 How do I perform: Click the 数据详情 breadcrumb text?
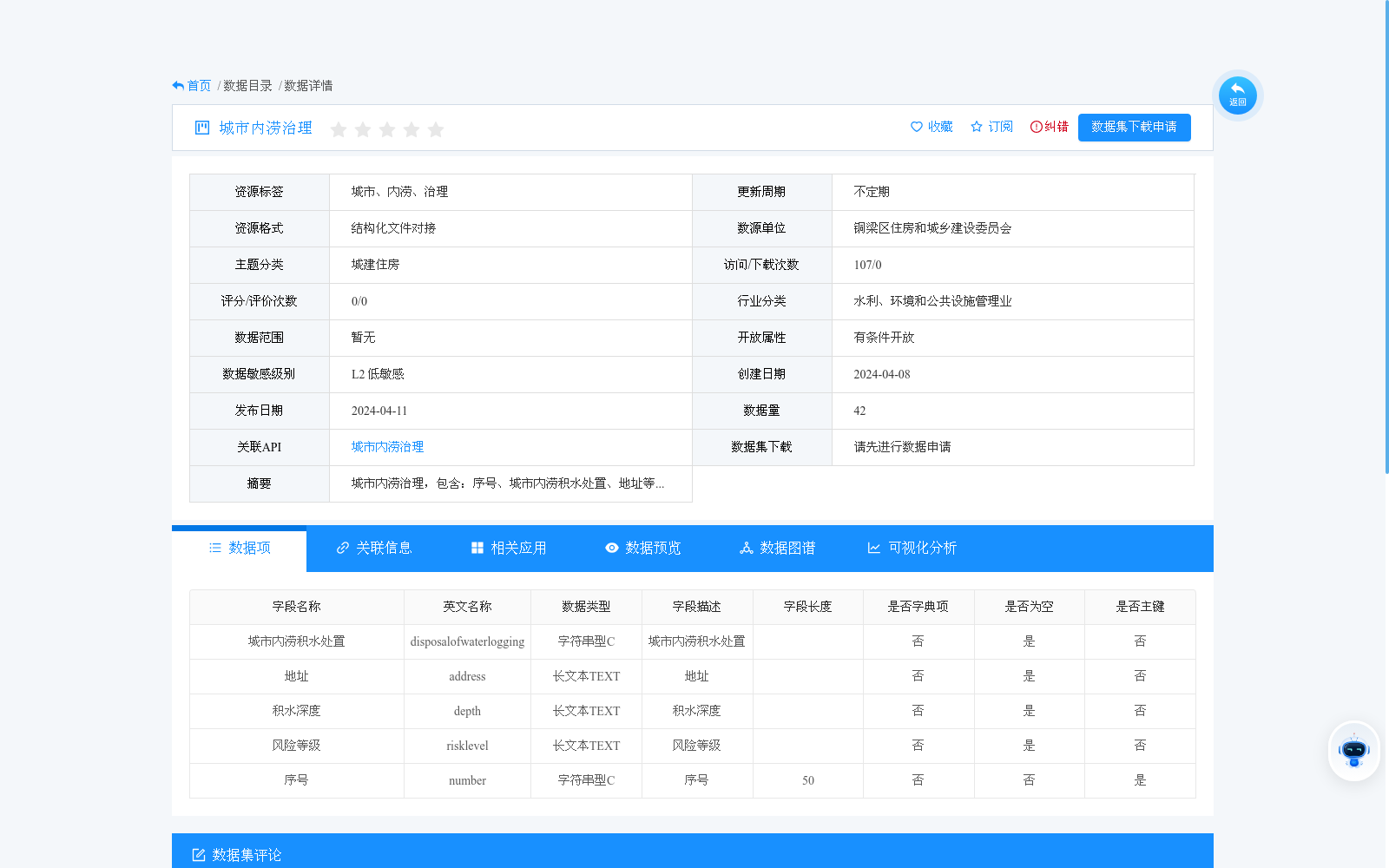[x=308, y=86]
